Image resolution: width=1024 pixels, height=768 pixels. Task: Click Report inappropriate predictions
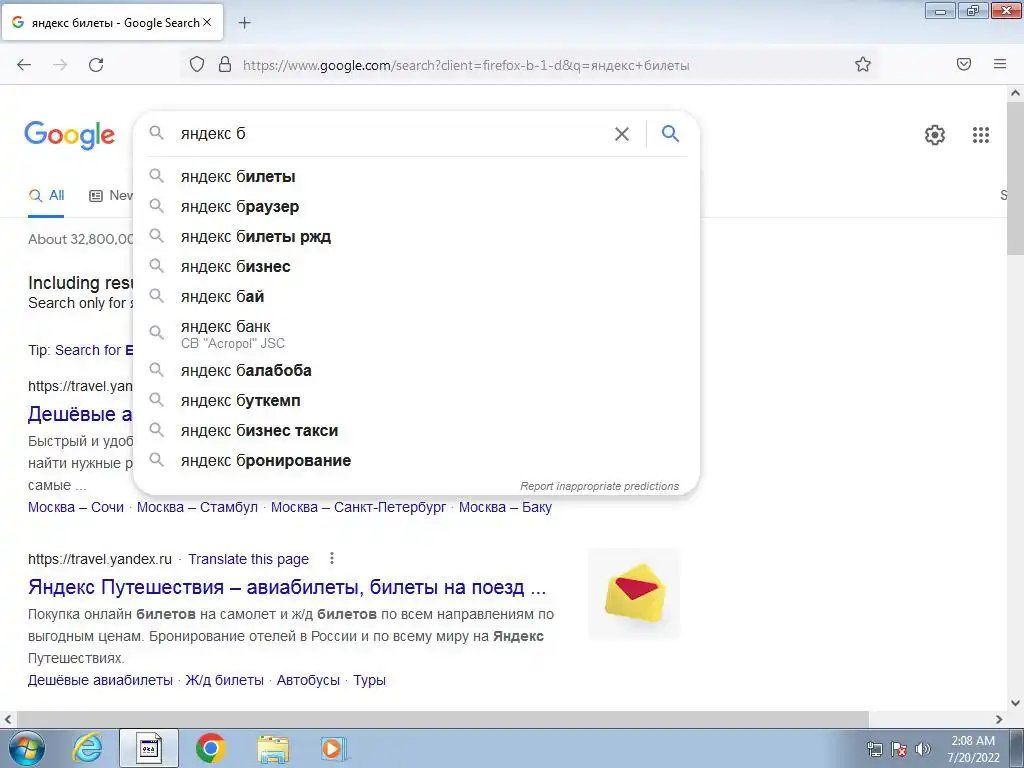click(x=599, y=486)
